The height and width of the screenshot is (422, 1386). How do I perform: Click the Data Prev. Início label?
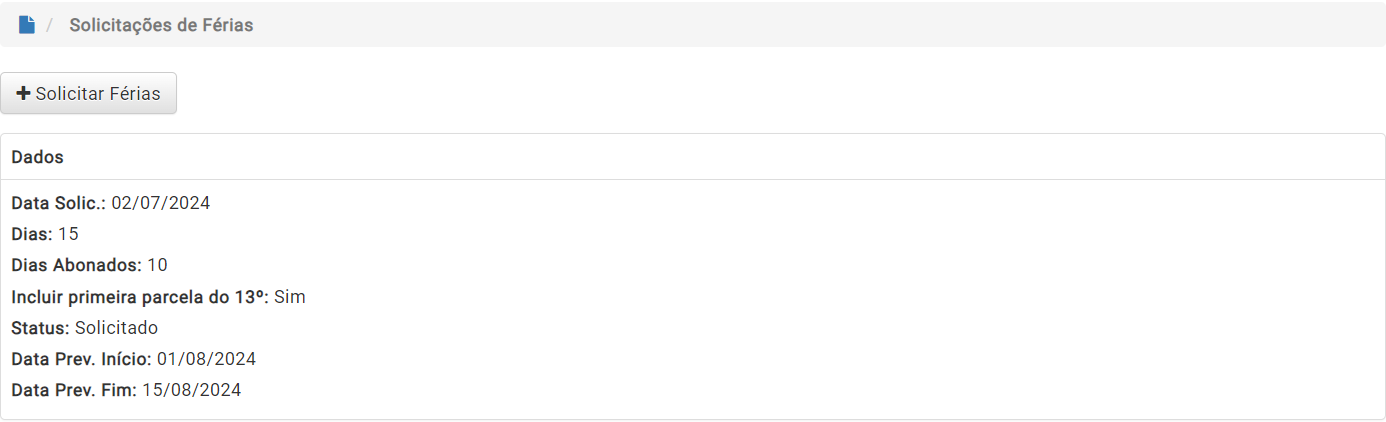(x=82, y=359)
